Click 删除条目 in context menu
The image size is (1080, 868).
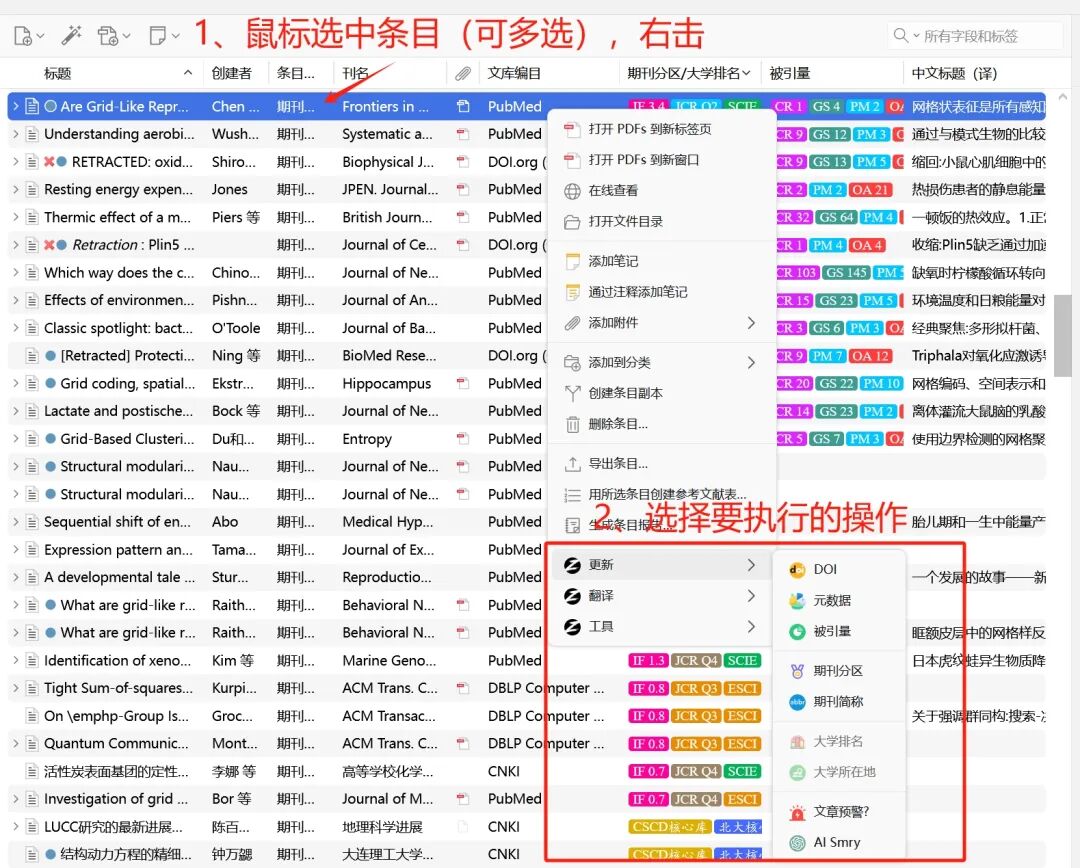[618, 424]
